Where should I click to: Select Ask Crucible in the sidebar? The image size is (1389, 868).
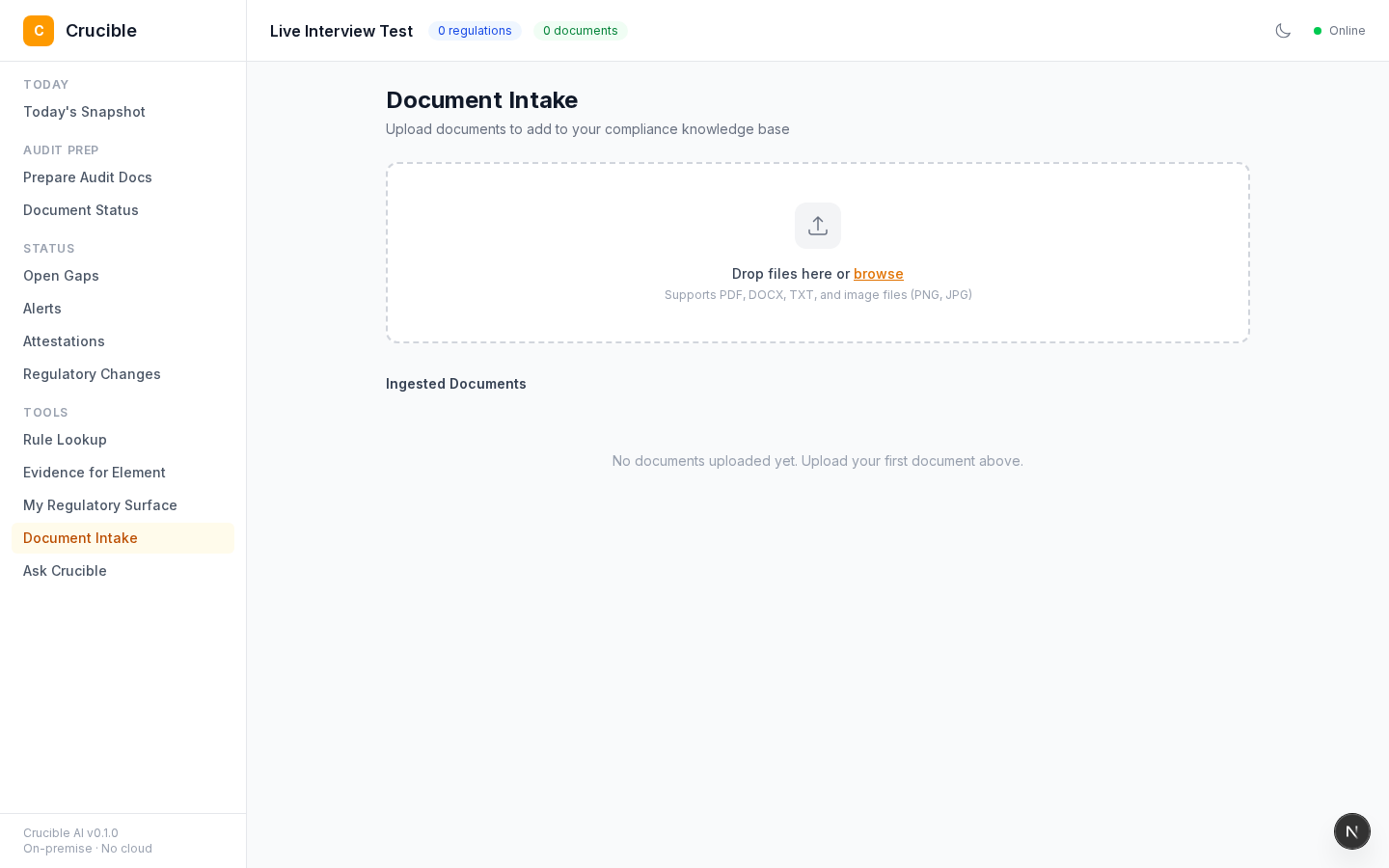coord(65,571)
